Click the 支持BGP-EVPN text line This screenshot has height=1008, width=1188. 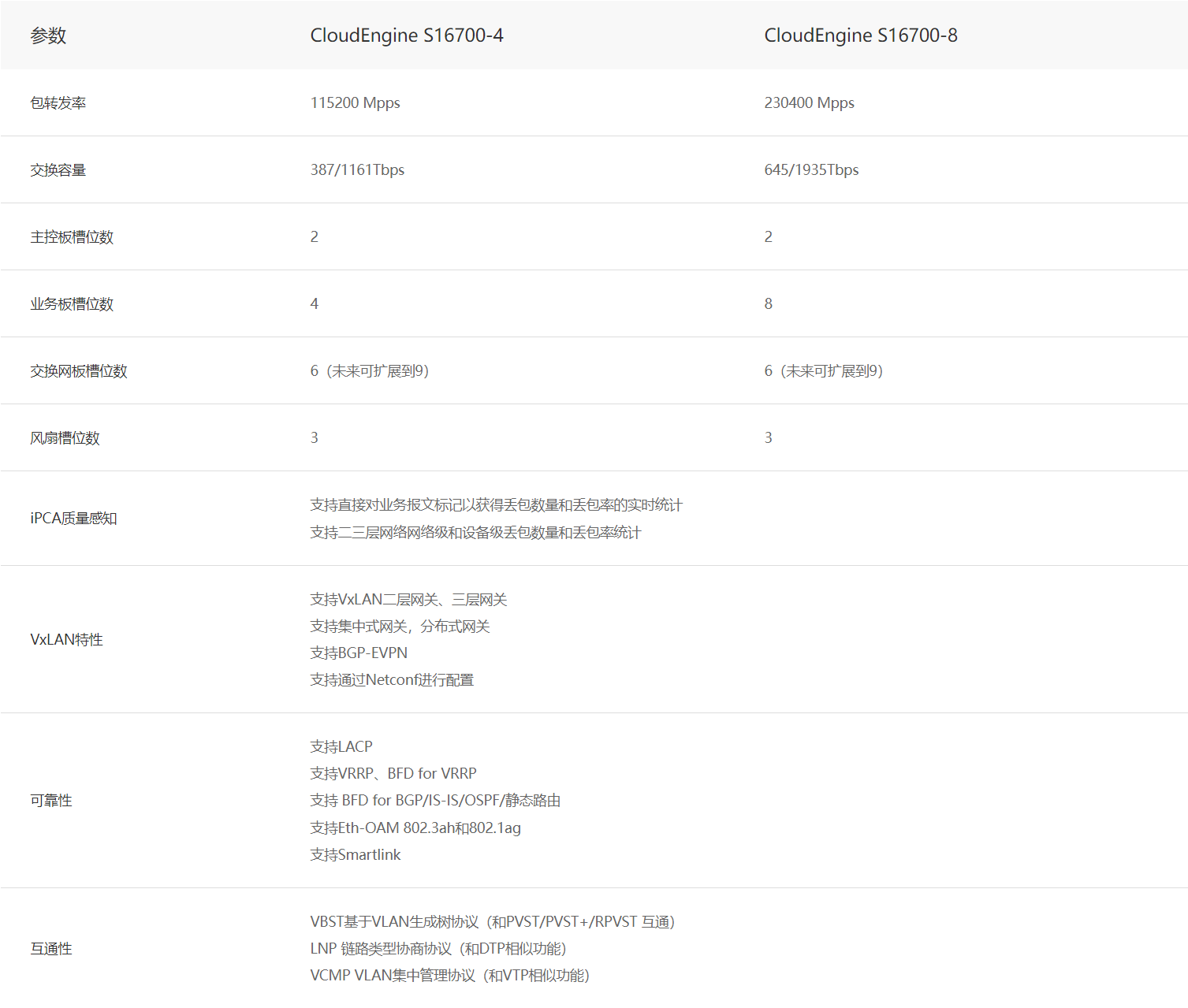[359, 653]
